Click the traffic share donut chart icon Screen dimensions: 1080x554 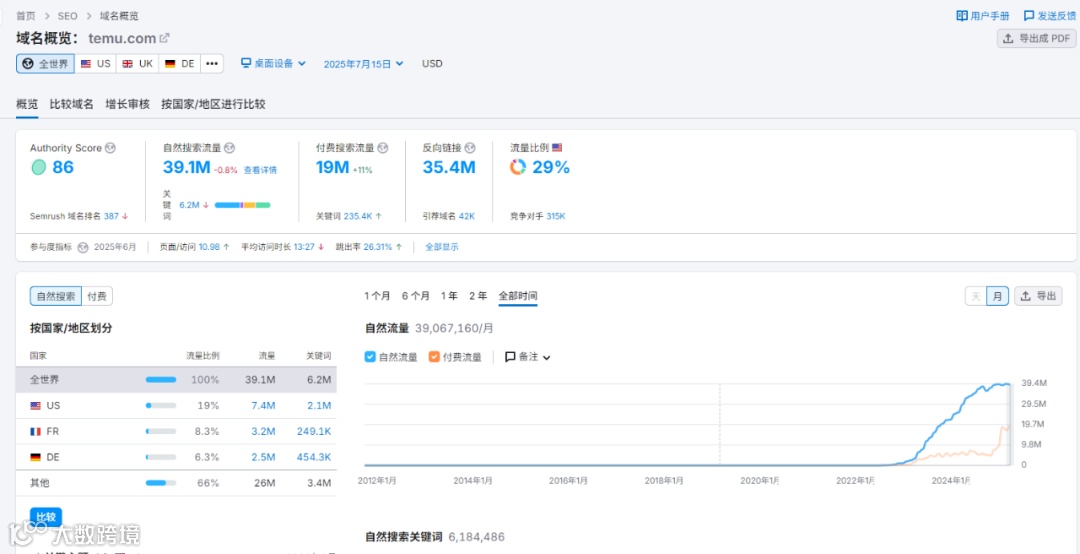coord(518,167)
